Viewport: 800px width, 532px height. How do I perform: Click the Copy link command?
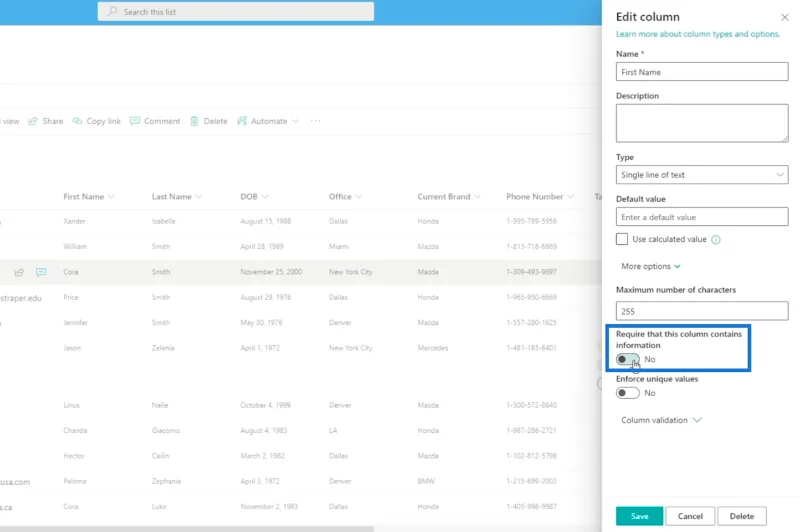click(97, 121)
